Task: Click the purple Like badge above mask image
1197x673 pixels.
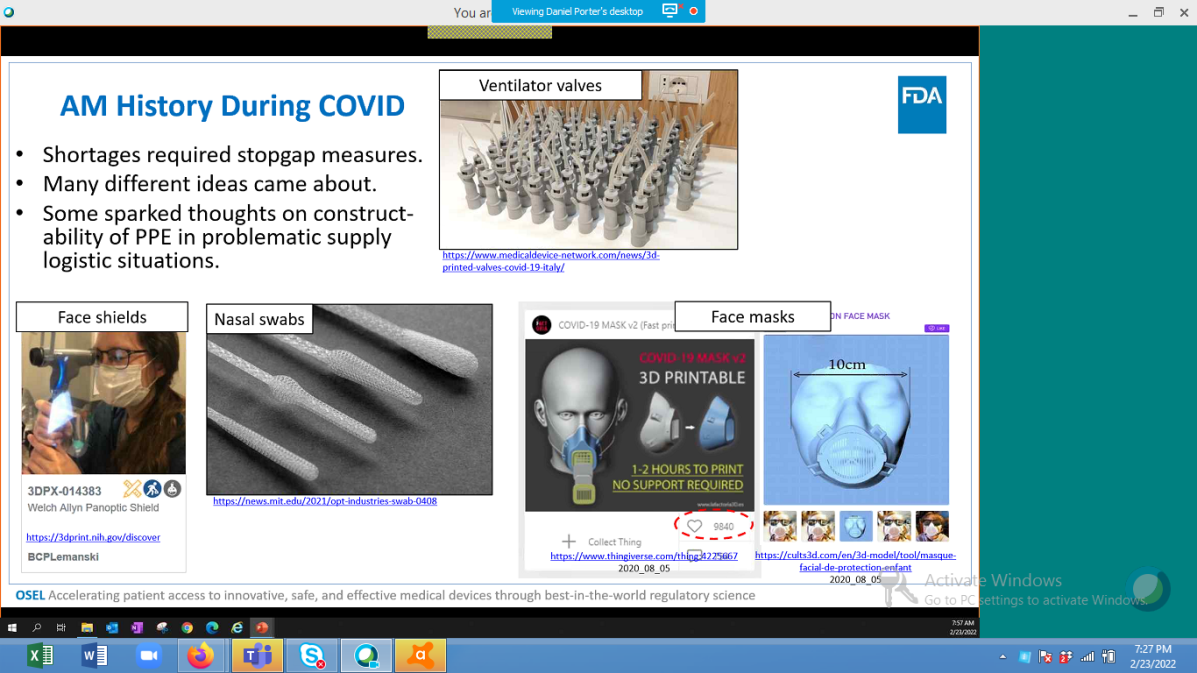Action: pos(937,328)
